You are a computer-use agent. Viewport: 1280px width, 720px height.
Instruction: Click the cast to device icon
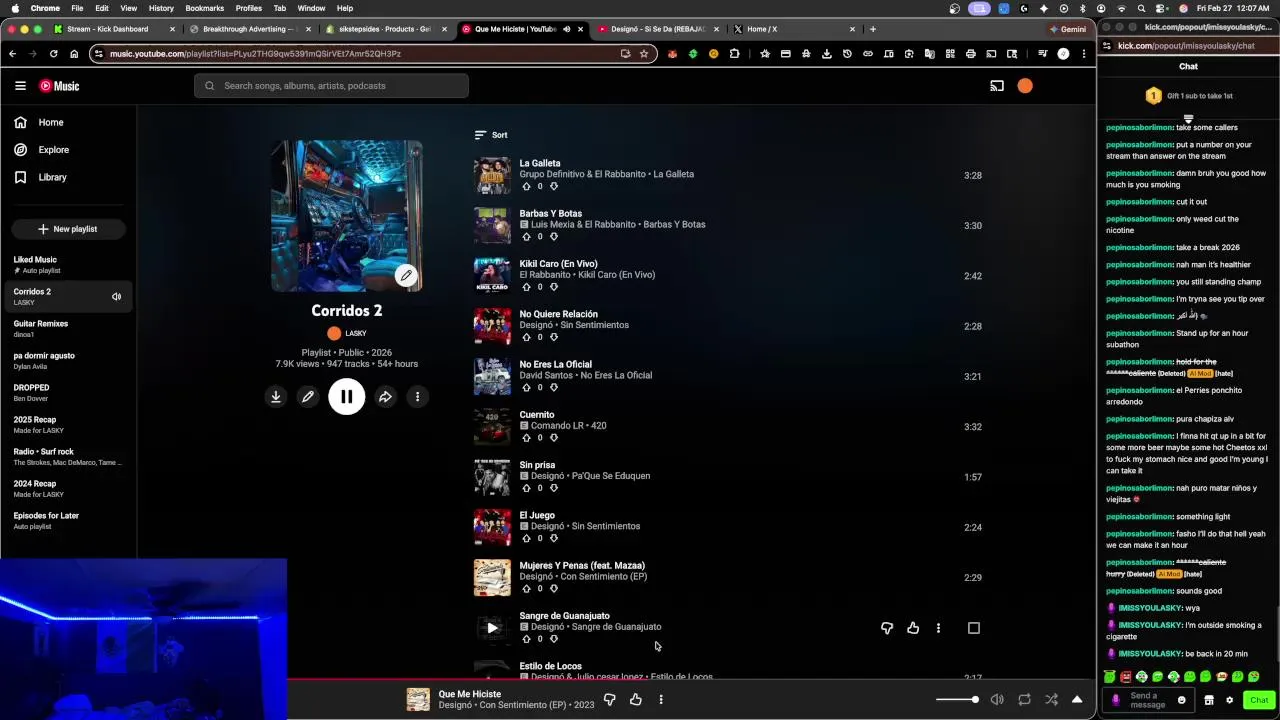point(997,86)
